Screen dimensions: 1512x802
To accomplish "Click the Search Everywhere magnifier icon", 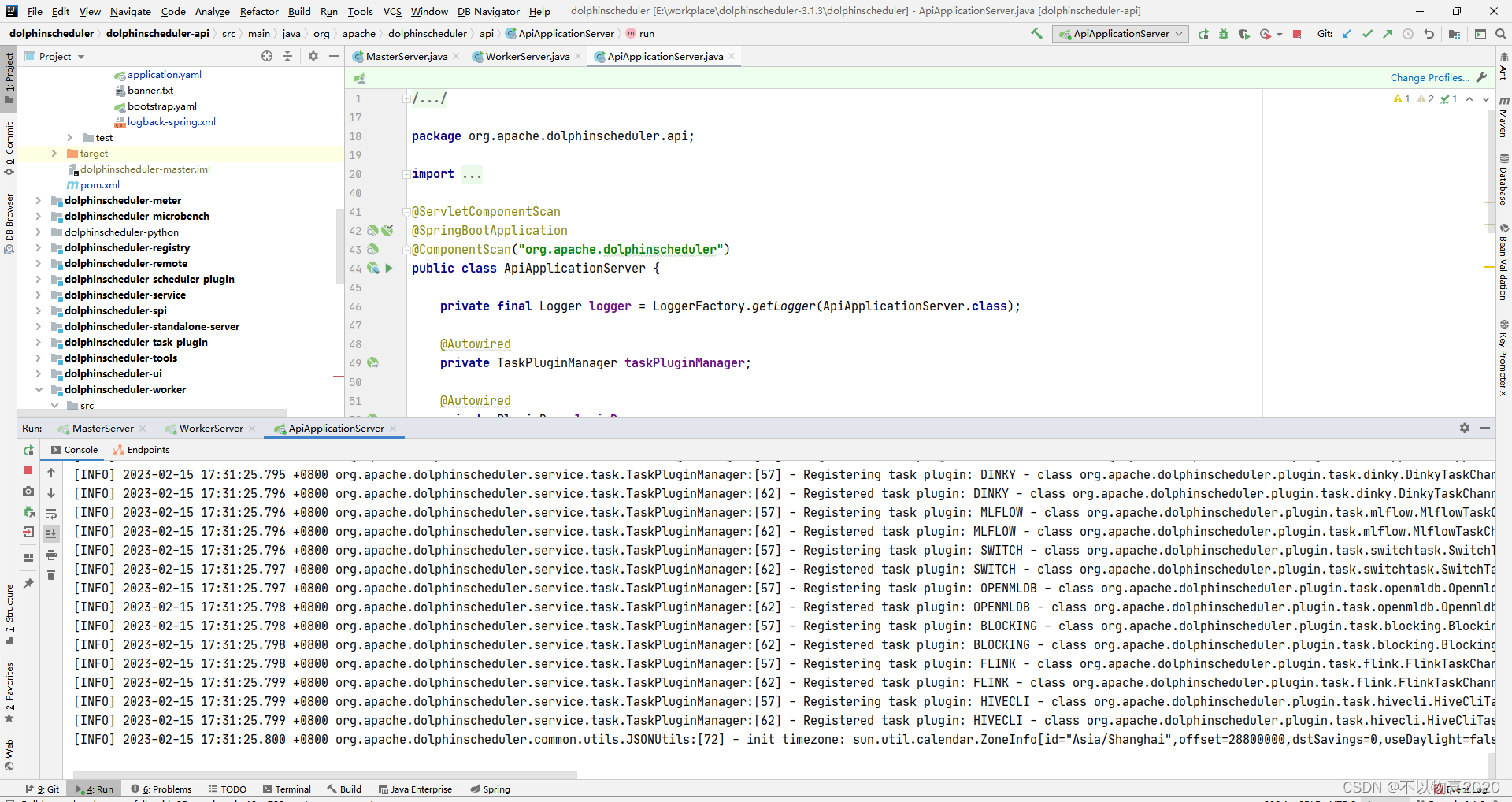I will pyautogui.click(x=1500, y=34).
